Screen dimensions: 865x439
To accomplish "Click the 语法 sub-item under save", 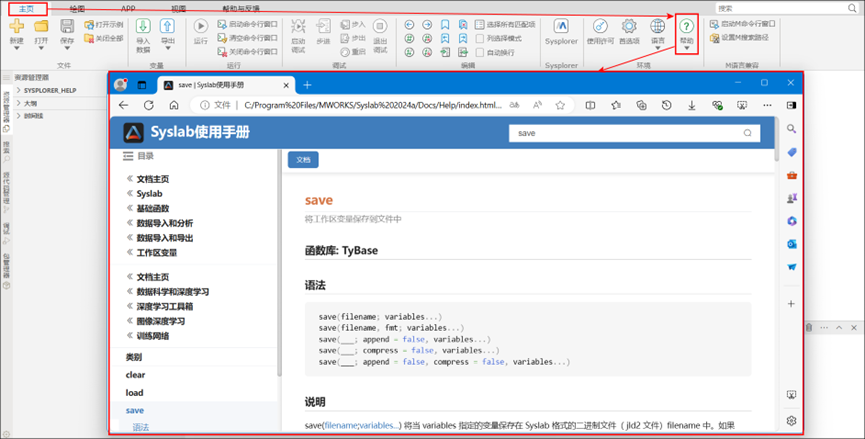I will coord(141,427).
